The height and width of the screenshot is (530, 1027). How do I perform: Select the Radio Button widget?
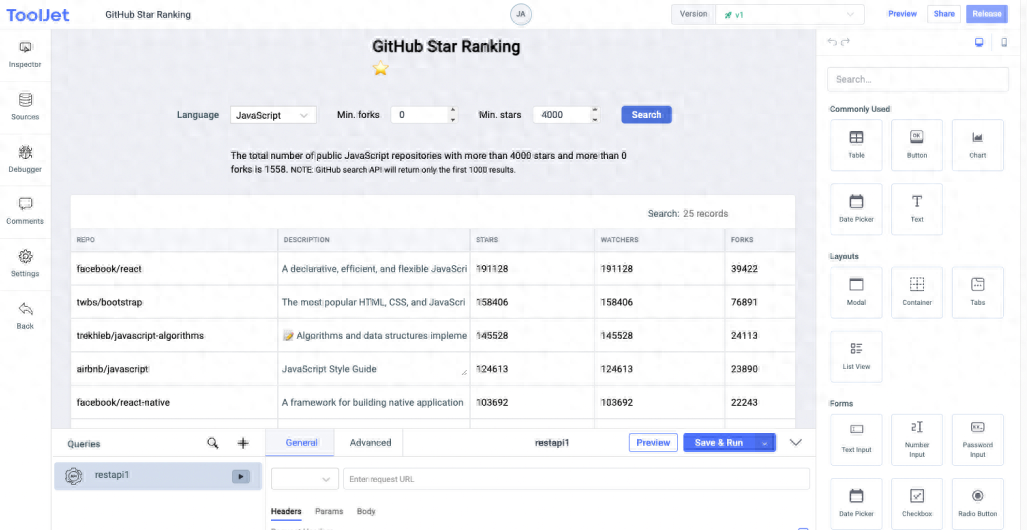coord(977,503)
